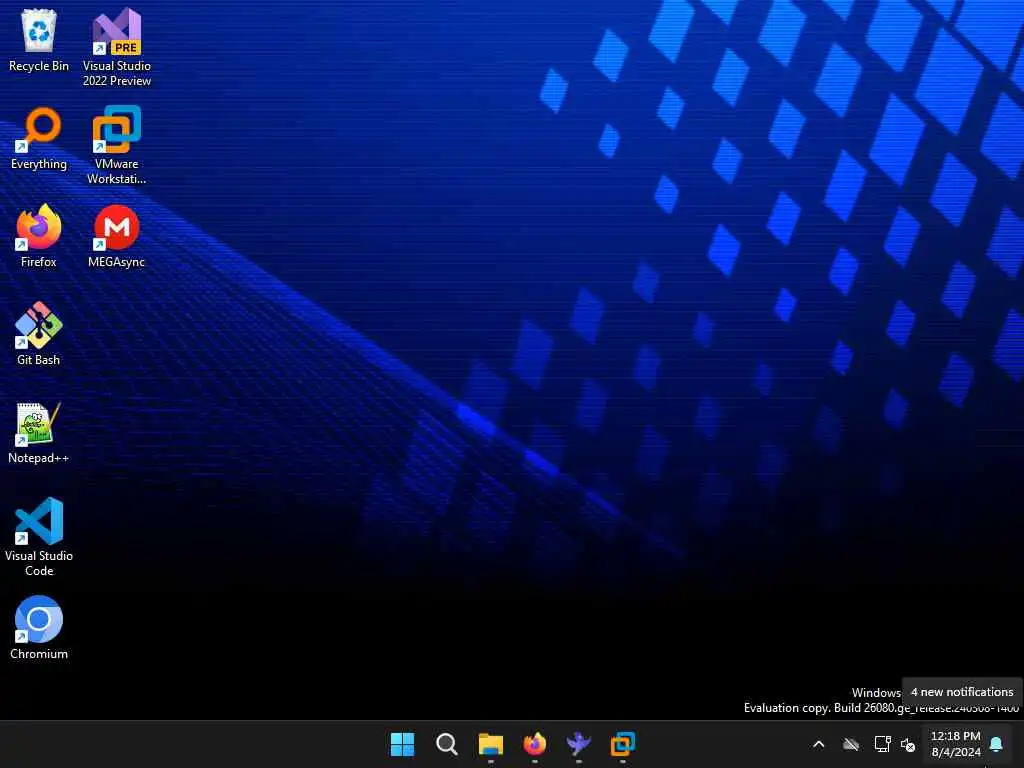The image size is (1024, 768).
Task: Open the Recycle Bin desktop icon
Action: coord(39,40)
